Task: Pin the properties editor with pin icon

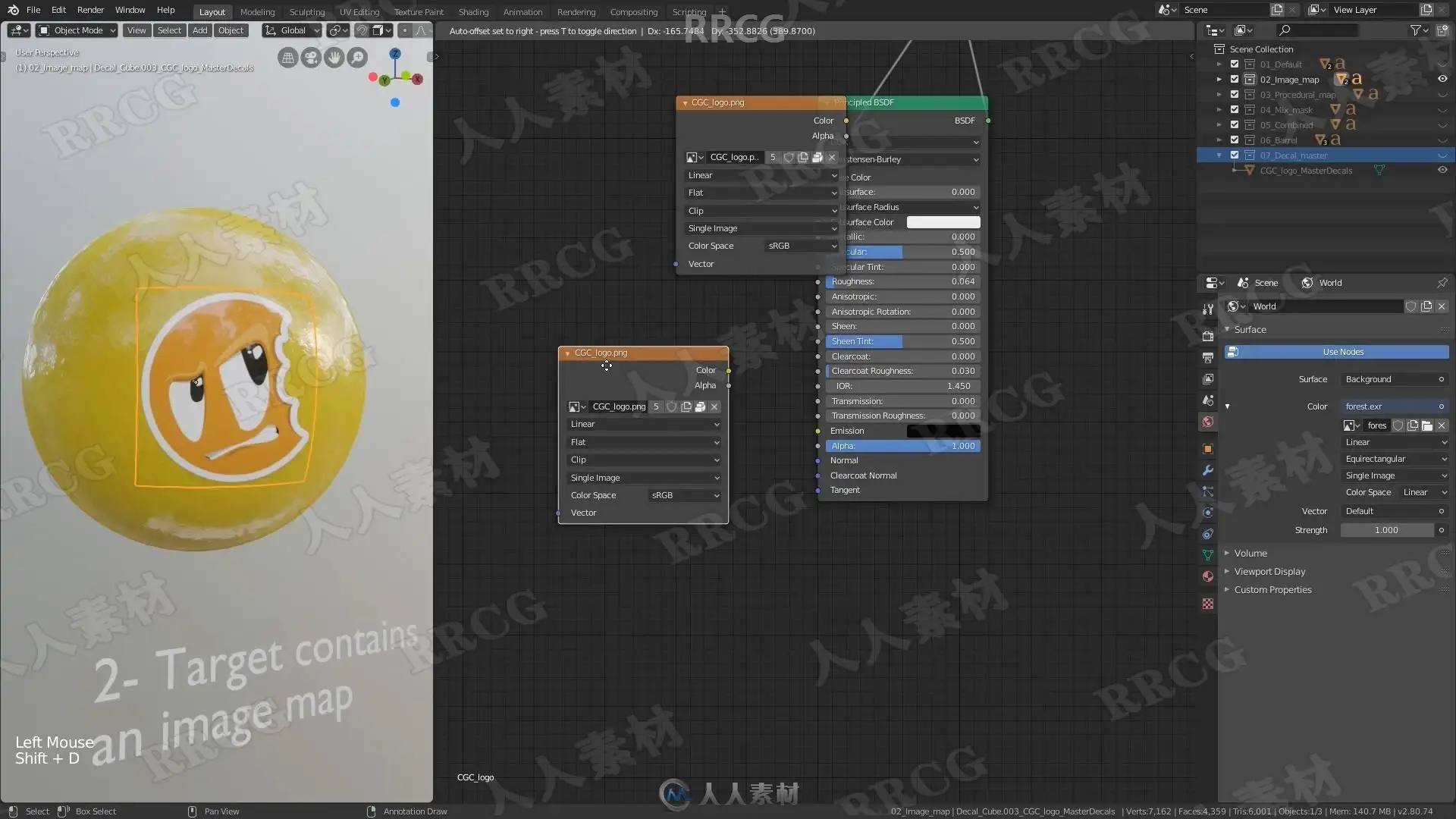Action: [1442, 283]
